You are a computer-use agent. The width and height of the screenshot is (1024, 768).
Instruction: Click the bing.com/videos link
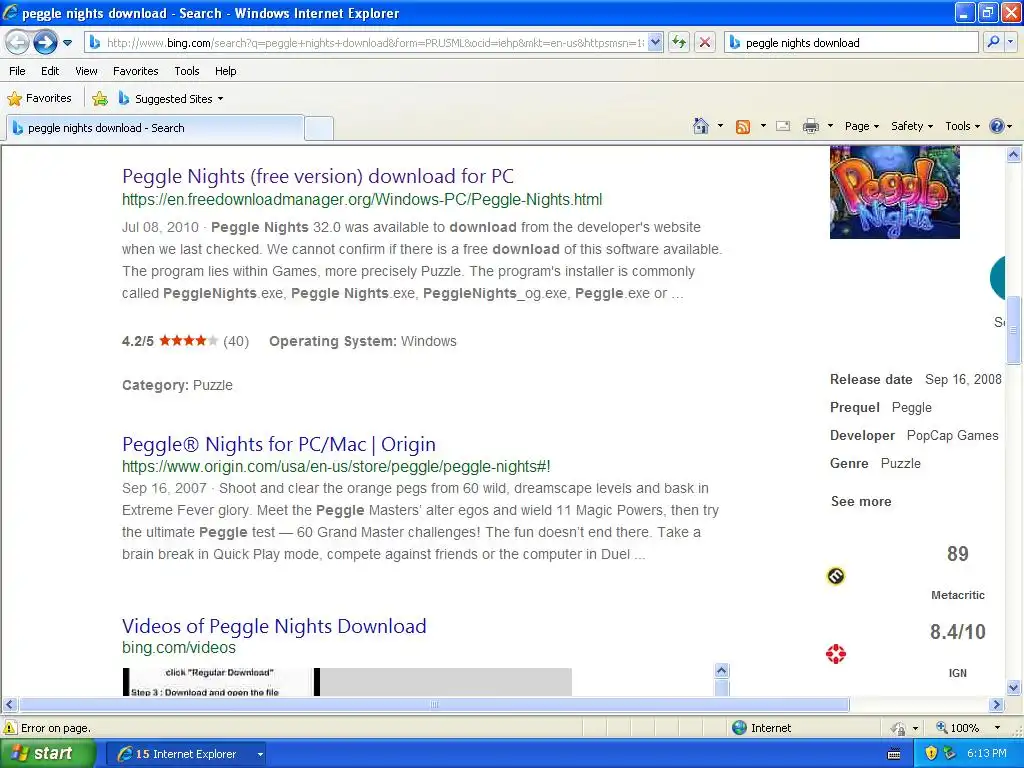178,648
